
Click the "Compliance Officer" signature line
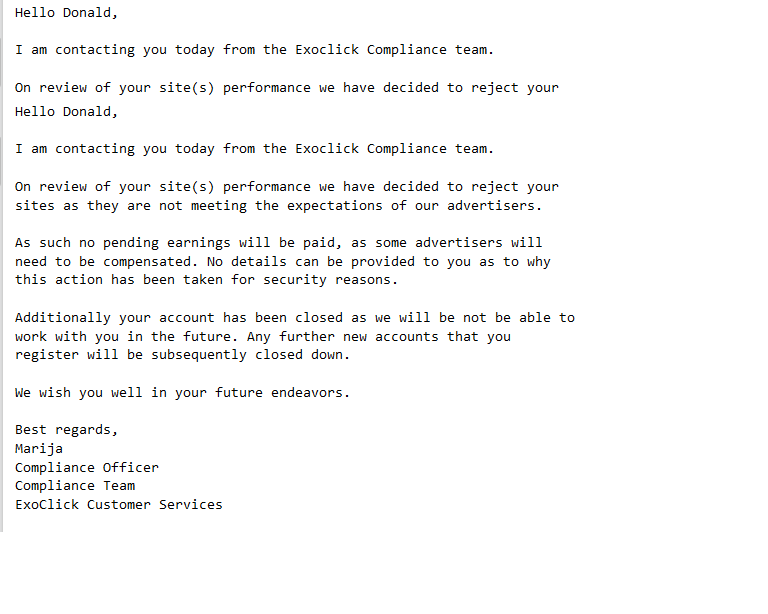(x=87, y=467)
